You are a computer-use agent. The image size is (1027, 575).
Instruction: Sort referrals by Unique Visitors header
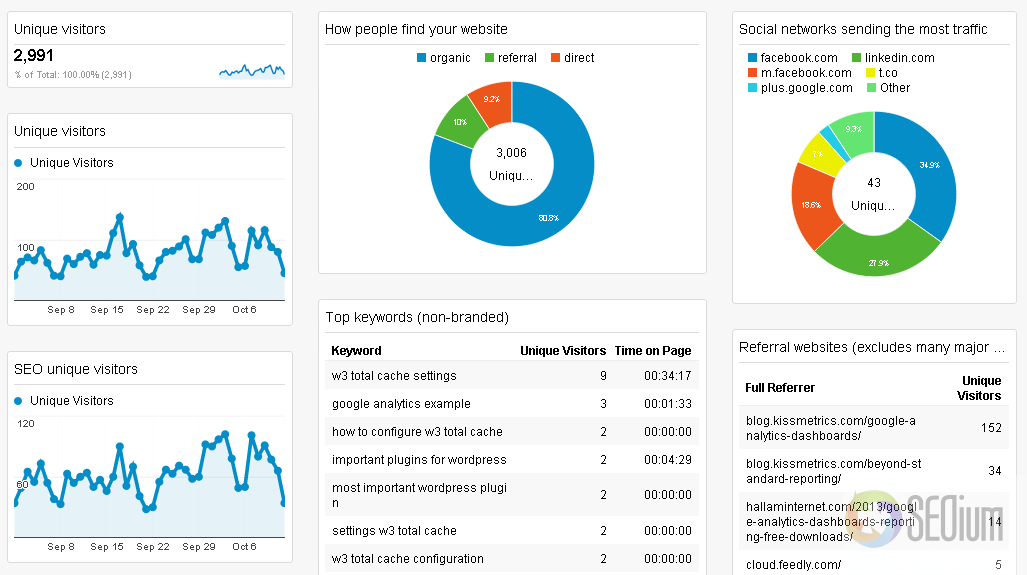point(979,388)
